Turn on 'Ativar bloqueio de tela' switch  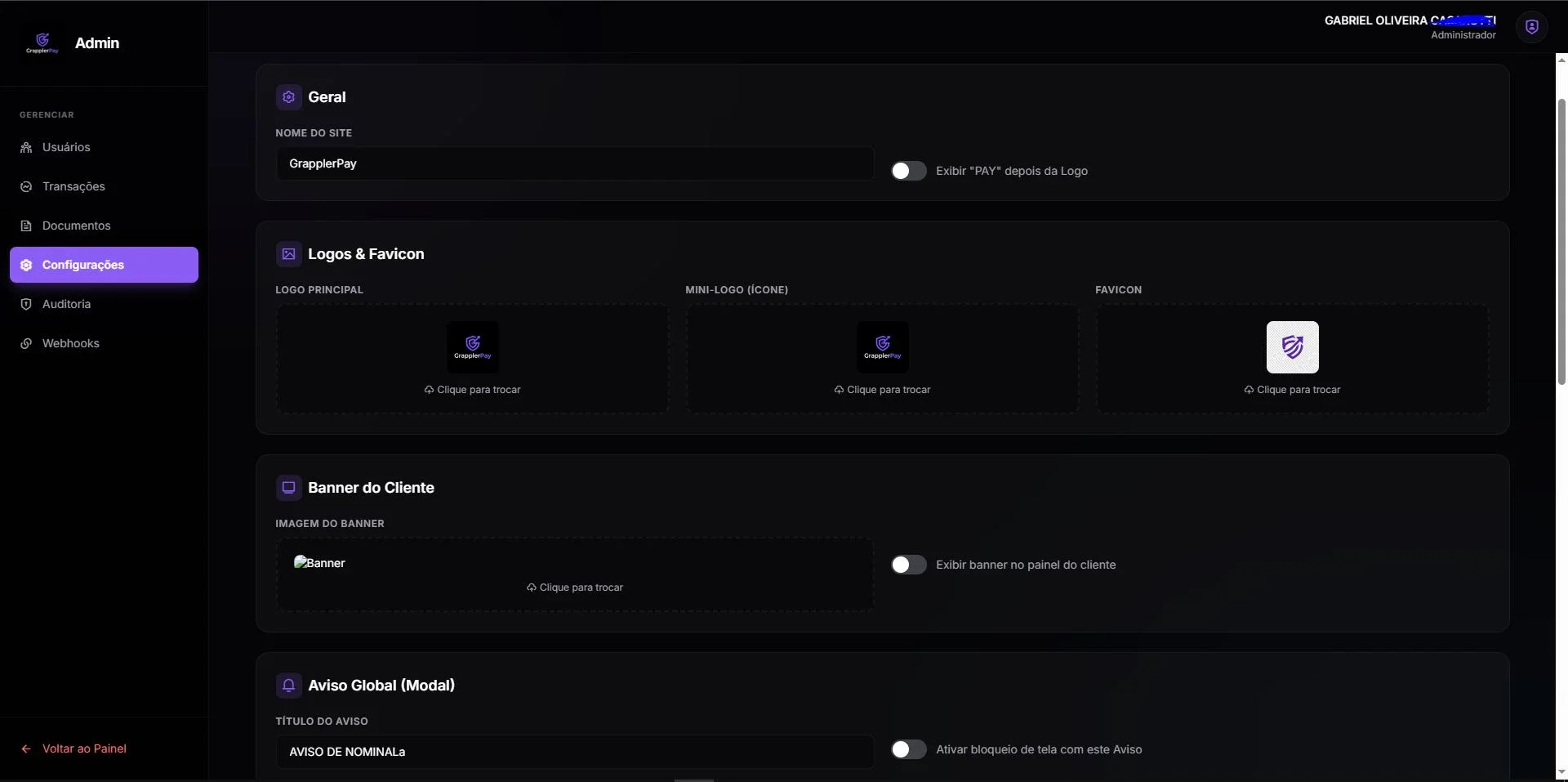pos(908,749)
